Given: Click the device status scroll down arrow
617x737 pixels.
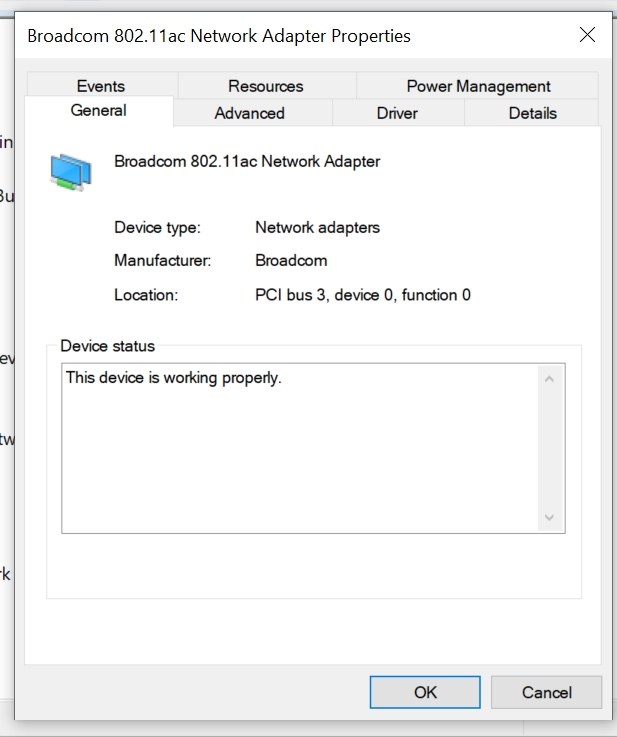Looking at the screenshot, I should [549, 517].
